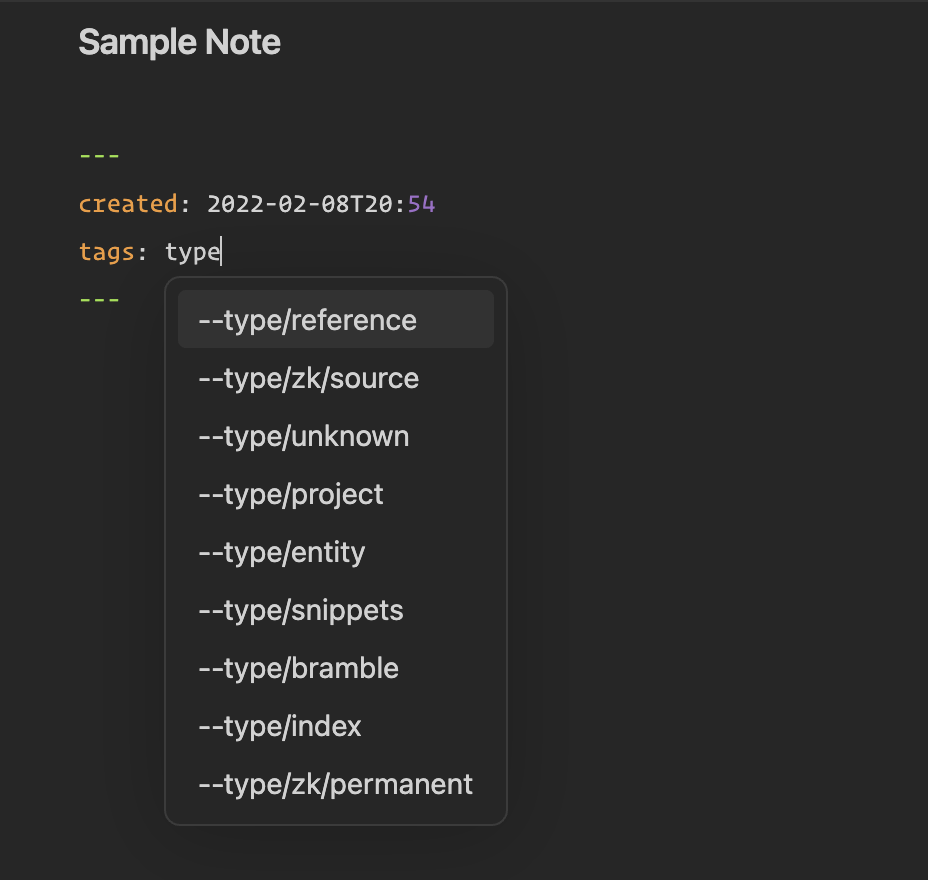Select the --type/snippets suggestion
928x880 pixels.
point(301,610)
